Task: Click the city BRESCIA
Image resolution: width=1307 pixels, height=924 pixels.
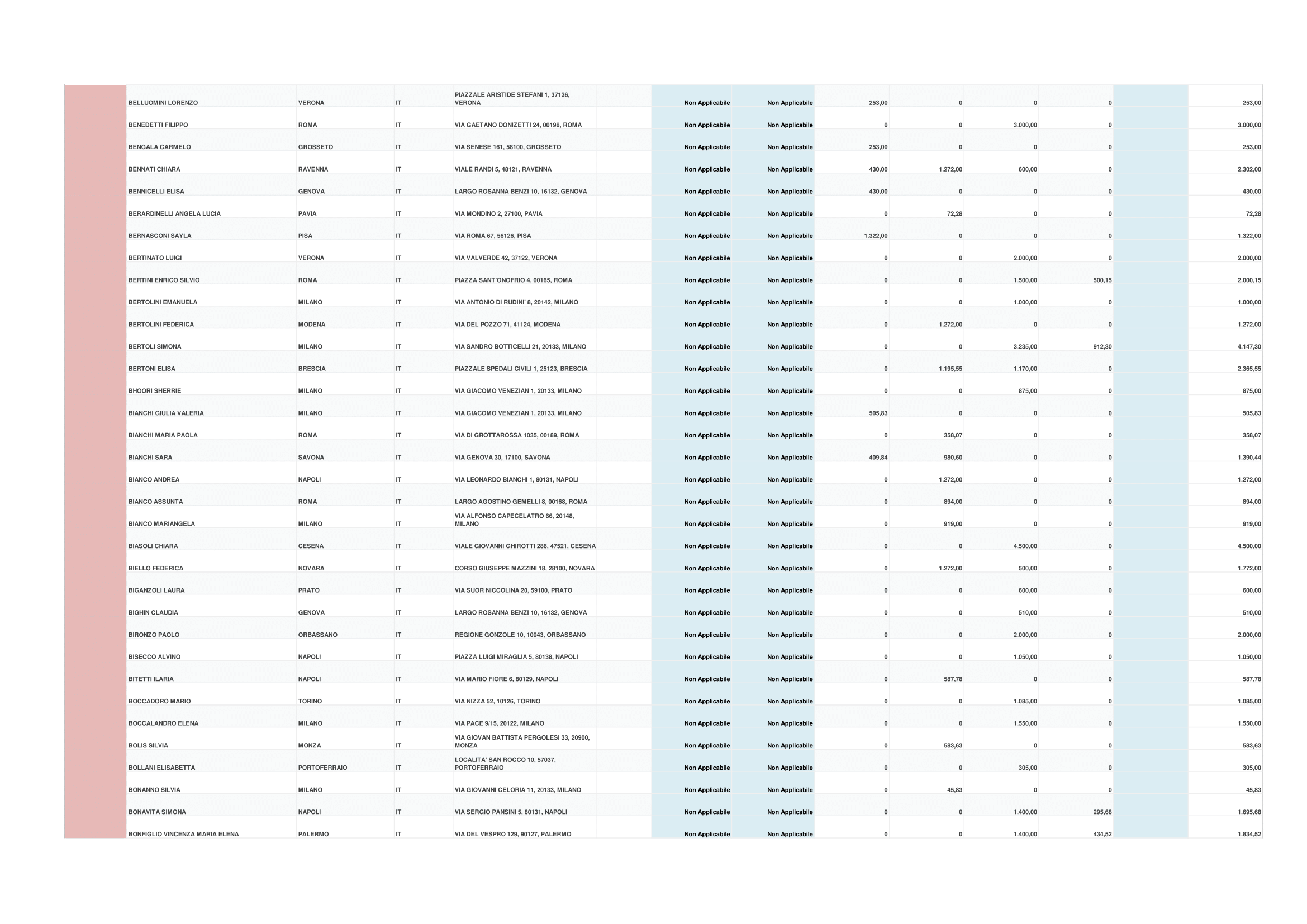Action: point(311,369)
